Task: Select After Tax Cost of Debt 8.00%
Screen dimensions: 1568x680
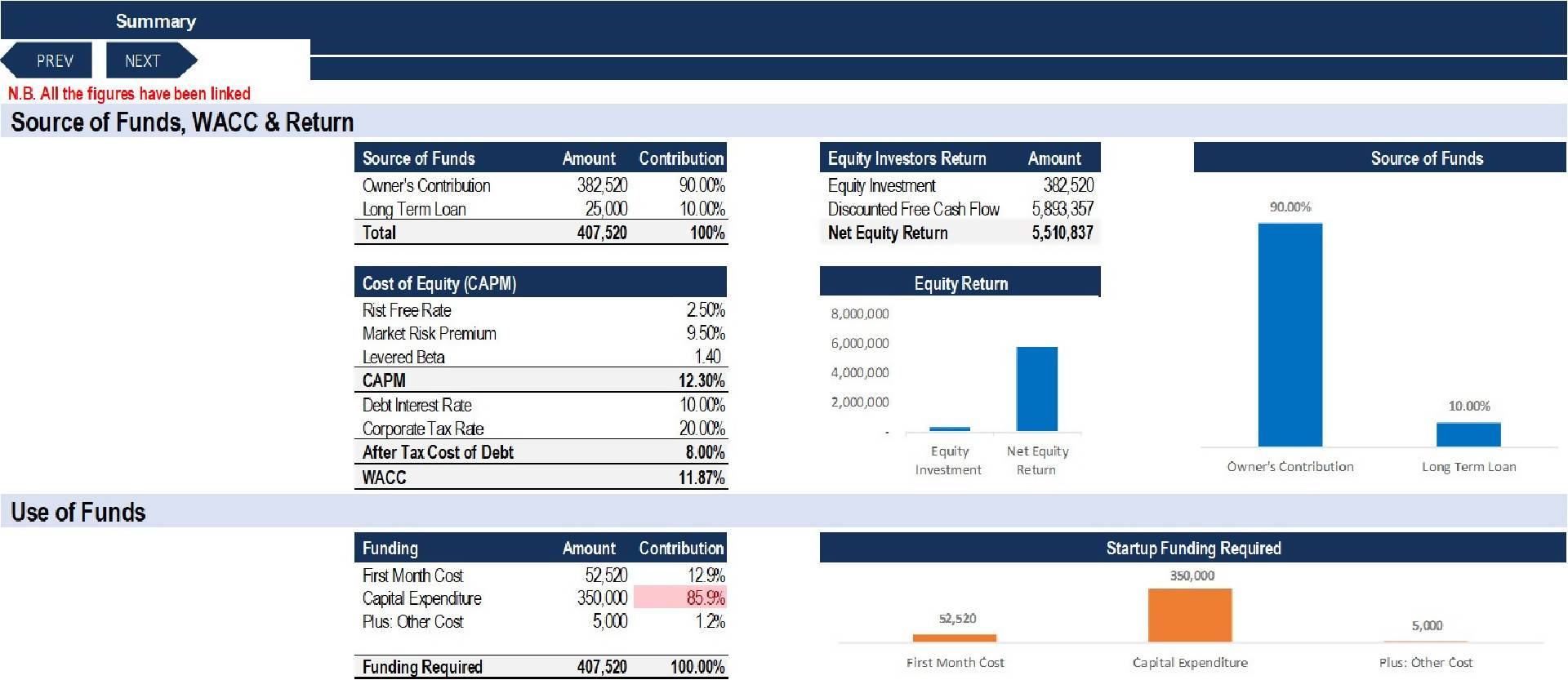Action: pyautogui.click(x=705, y=452)
